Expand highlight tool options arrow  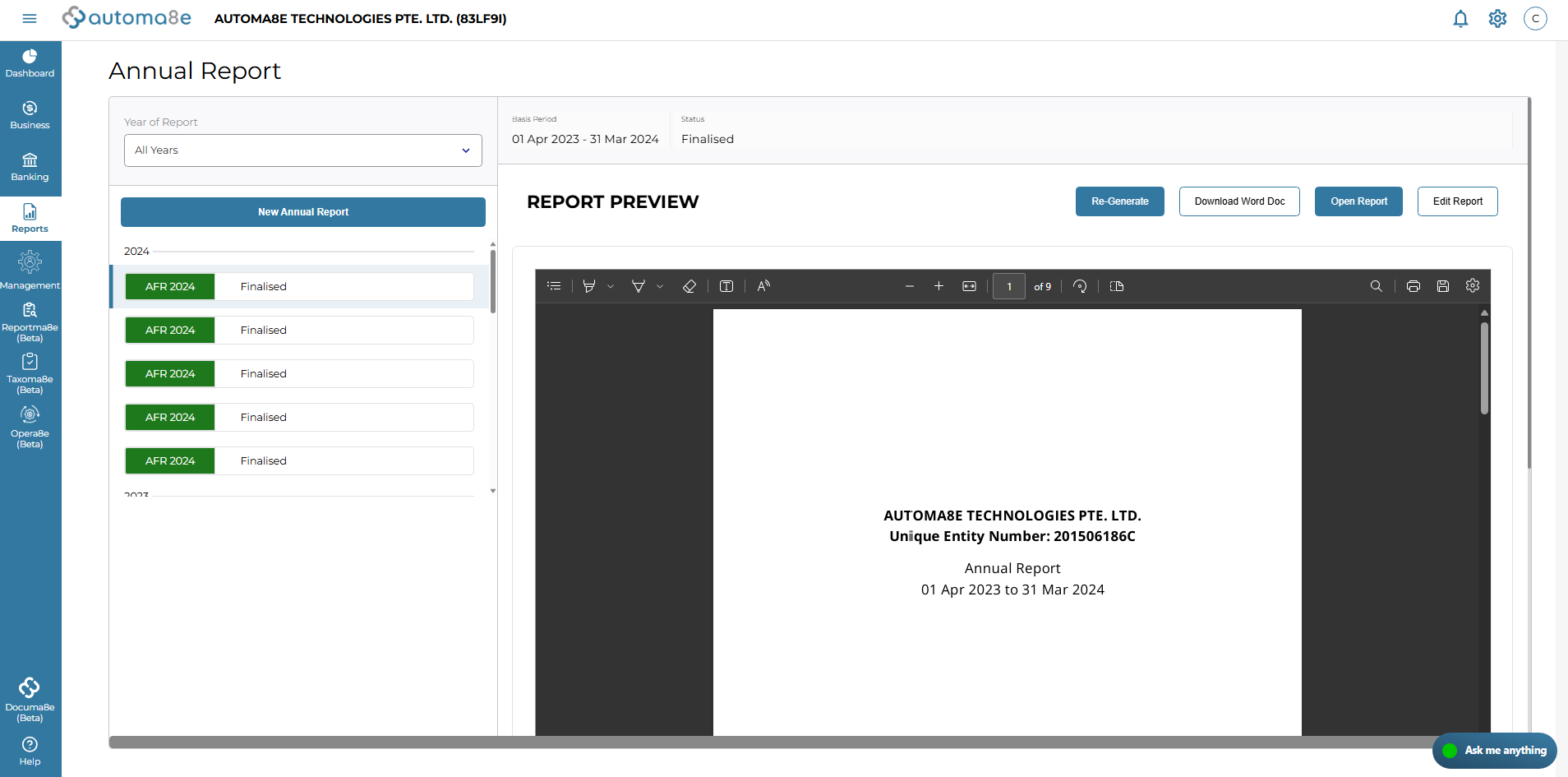click(611, 286)
